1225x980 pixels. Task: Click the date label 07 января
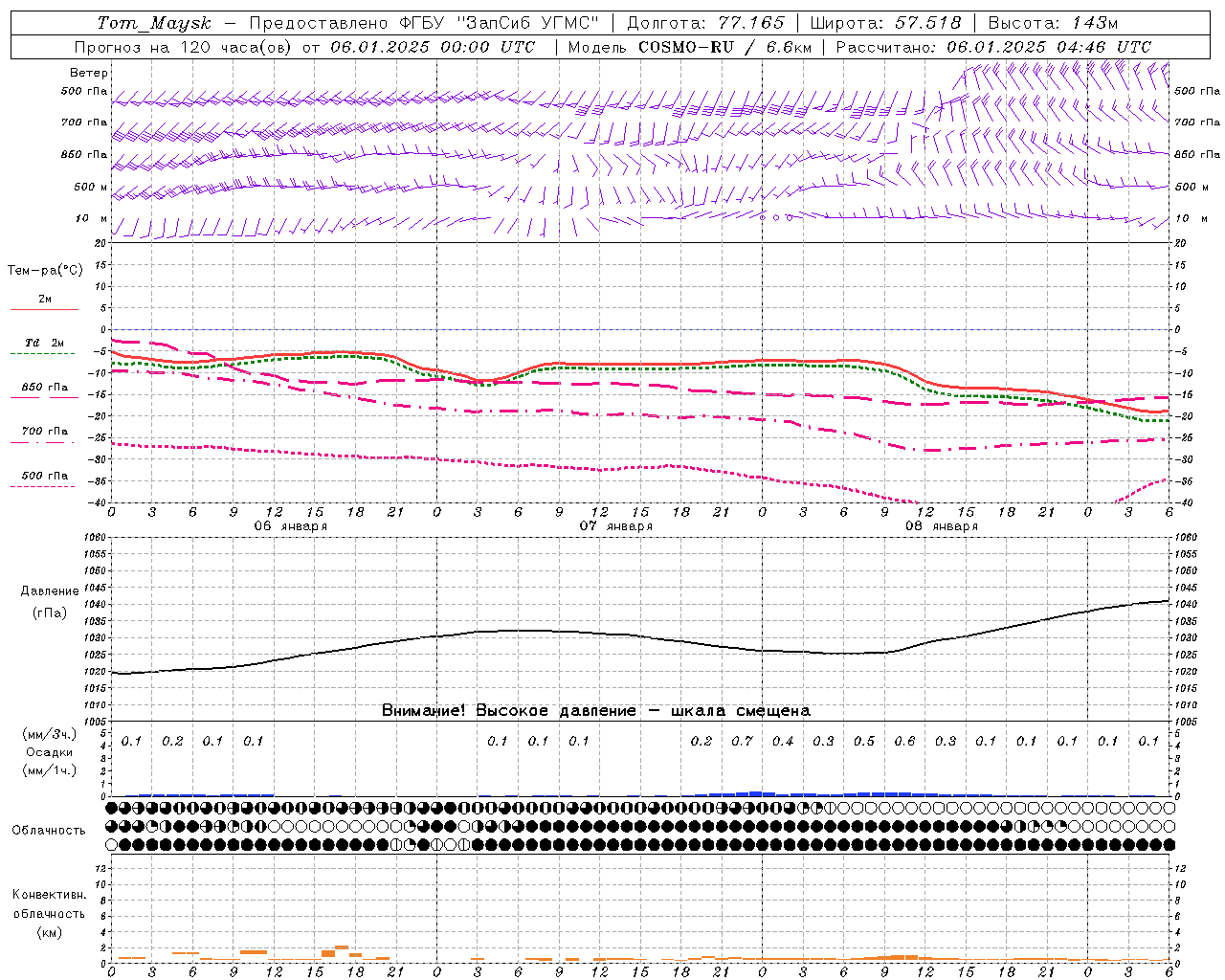pos(616,526)
